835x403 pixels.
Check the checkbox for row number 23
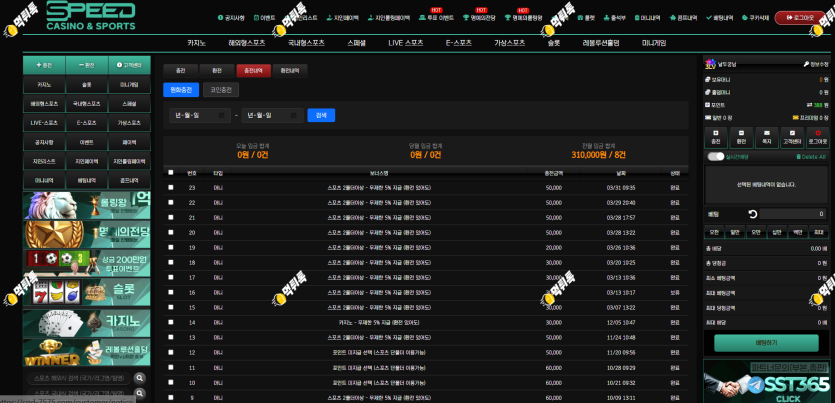click(x=170, y=187)
